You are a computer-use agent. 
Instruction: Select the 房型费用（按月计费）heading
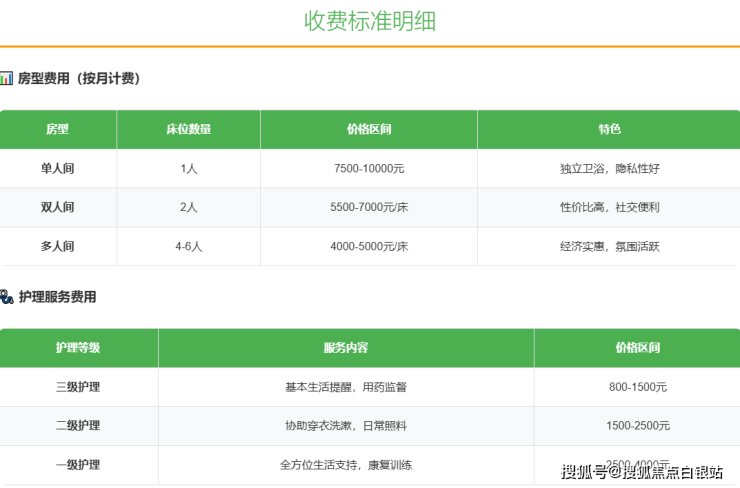tap(79, 78)
